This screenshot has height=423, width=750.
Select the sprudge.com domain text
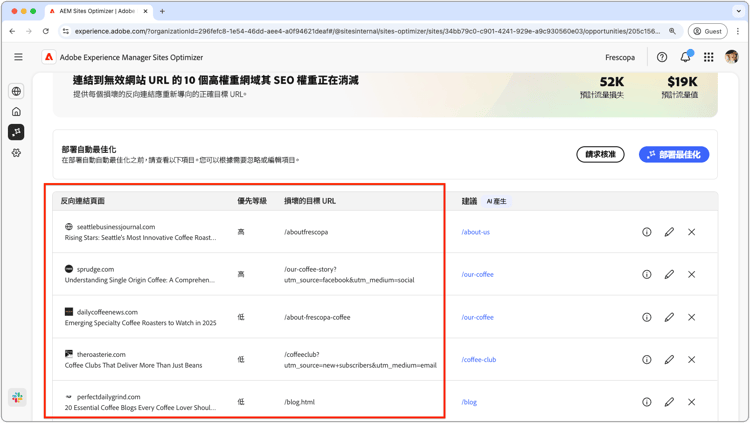(96, 269)
